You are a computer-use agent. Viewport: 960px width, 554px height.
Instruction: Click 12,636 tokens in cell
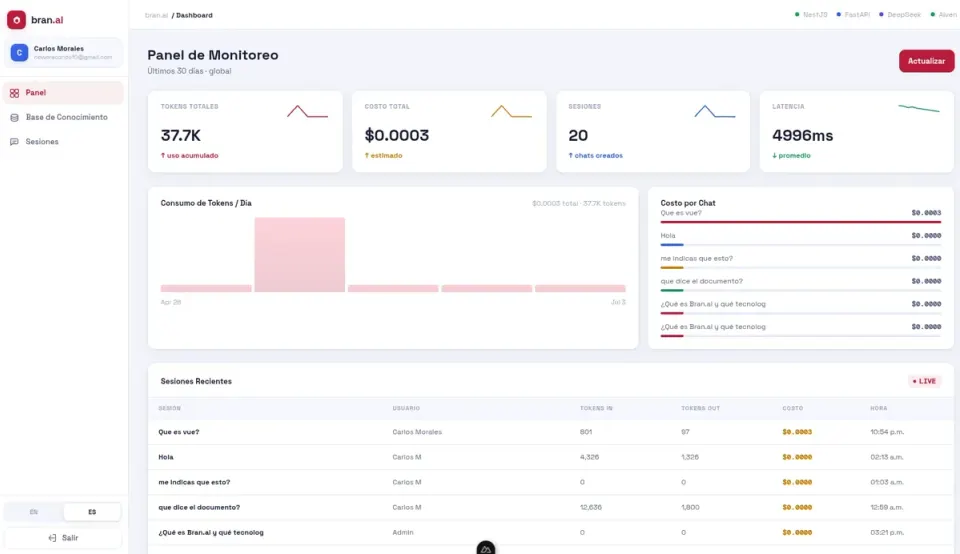click(591, 507)
